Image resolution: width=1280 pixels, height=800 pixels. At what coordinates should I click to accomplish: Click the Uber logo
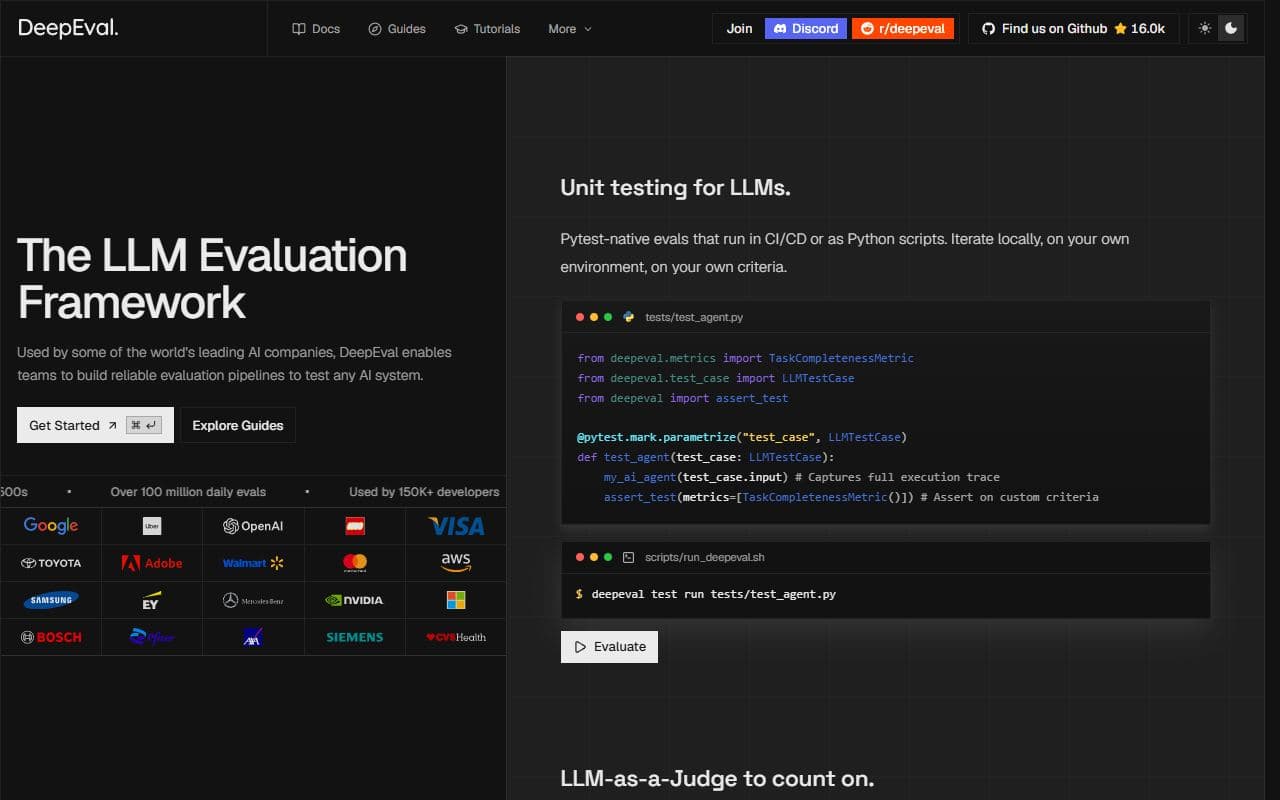(x=152, y=525)
